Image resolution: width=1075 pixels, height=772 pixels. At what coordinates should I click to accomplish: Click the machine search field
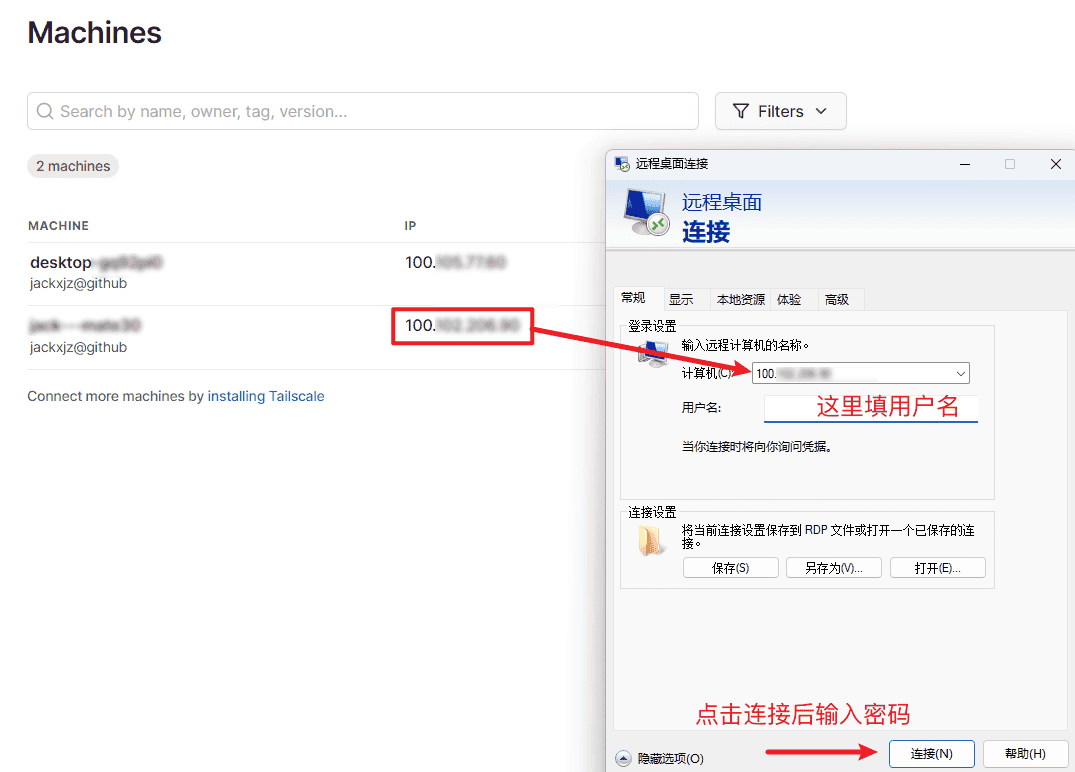[363, 111]
